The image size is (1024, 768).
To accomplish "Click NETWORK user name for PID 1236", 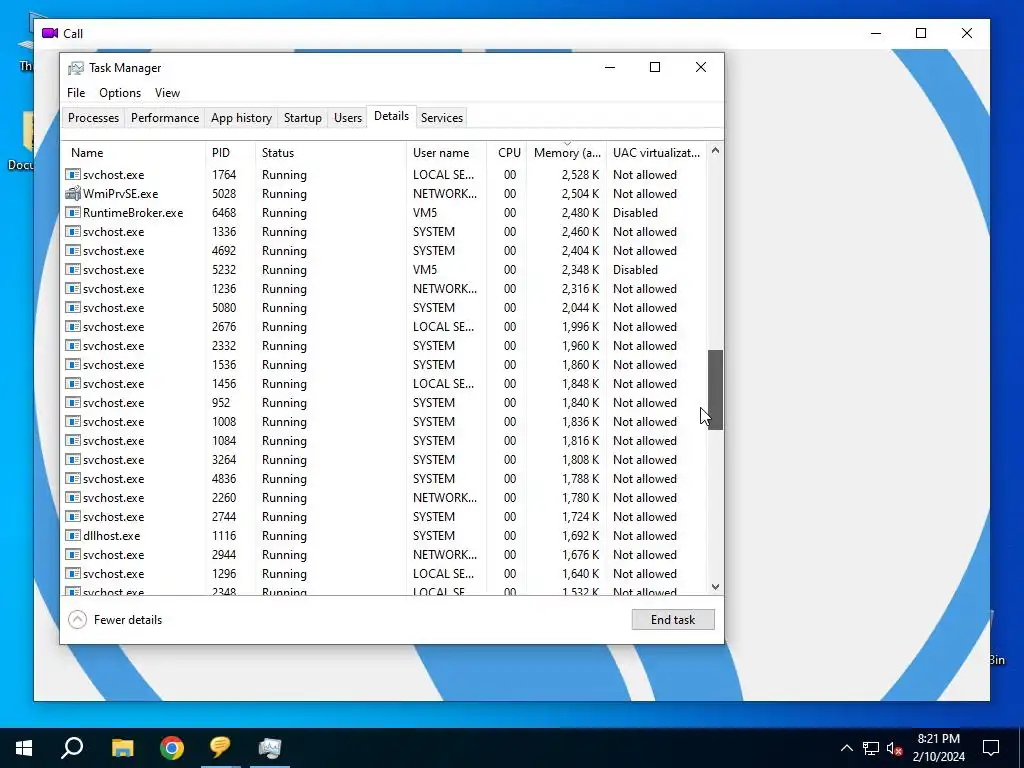I will click(x=445, y=289).
